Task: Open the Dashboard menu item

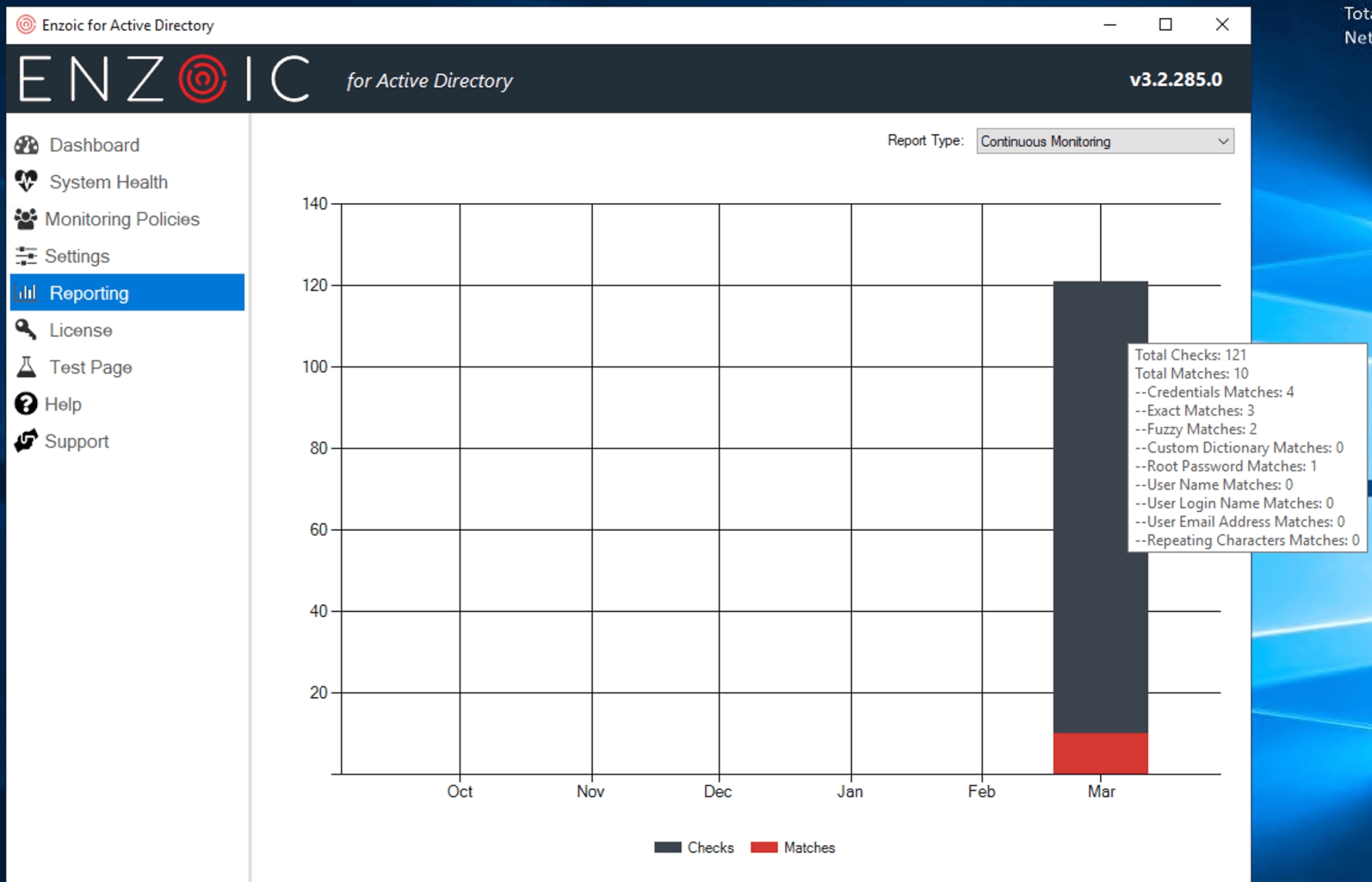Action: [94, 145]
